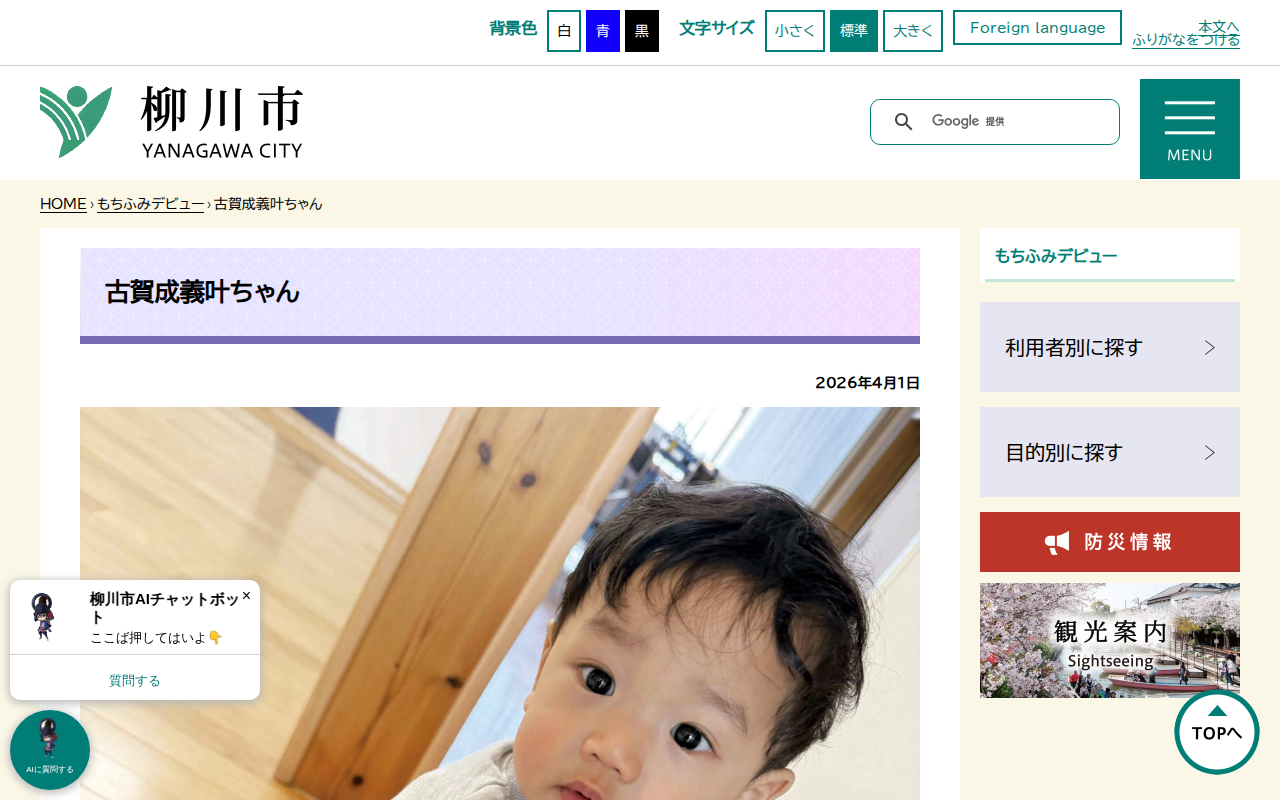Make text larger with 大きく
The width and height of the screenshot is (1280, 800).
click(x=913, y=31)
